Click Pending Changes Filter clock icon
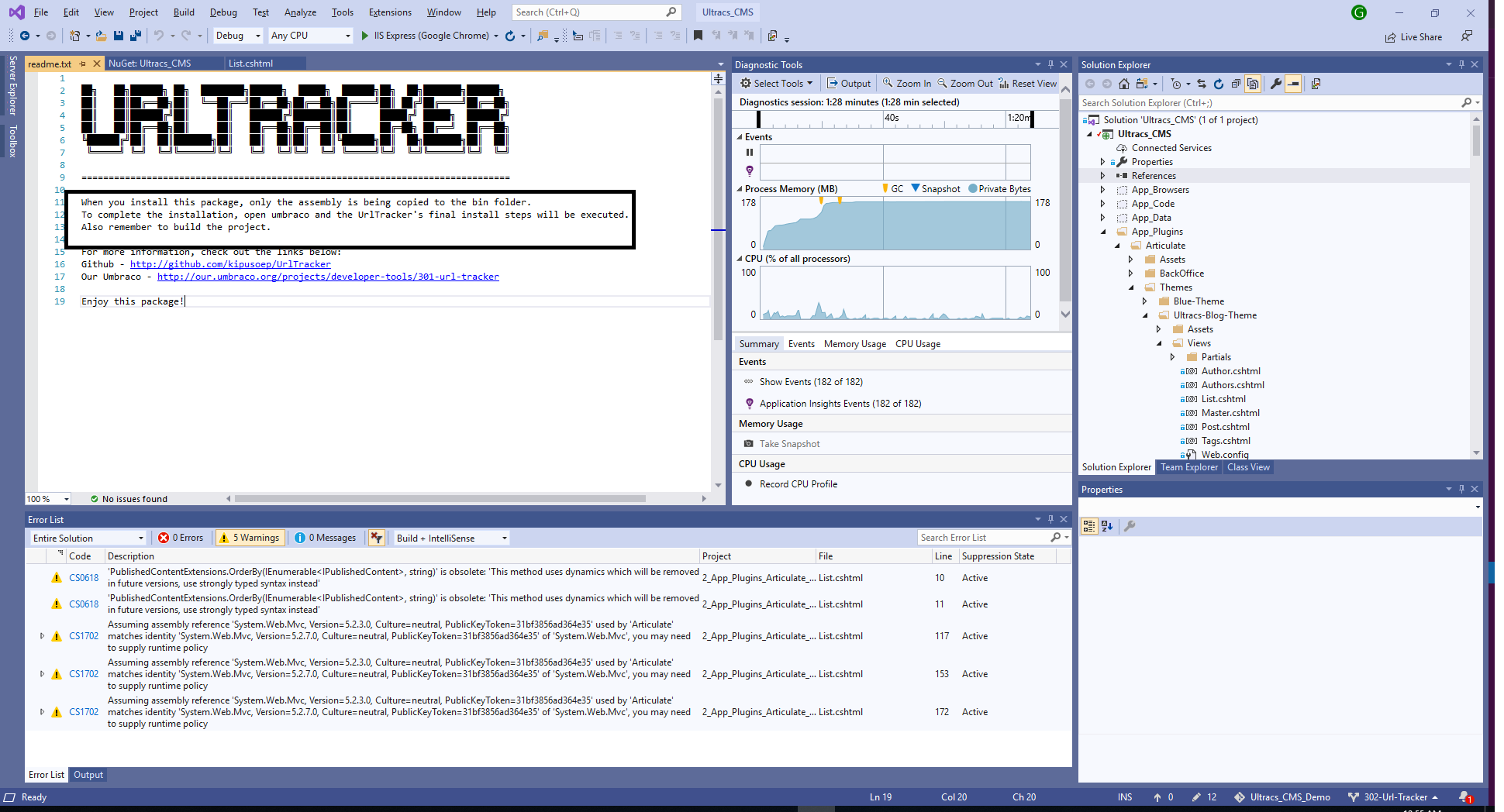The width and height of the screenshot is (1504, 812). (1176, 84)
